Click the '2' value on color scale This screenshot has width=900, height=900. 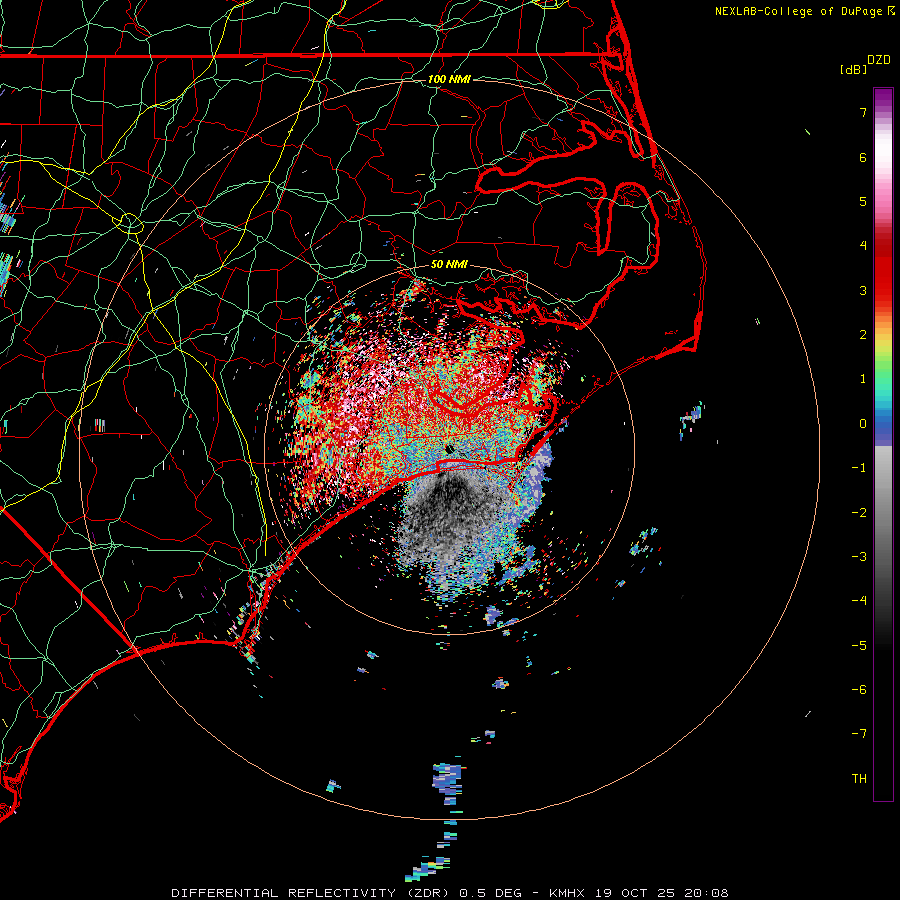[863, 335]
